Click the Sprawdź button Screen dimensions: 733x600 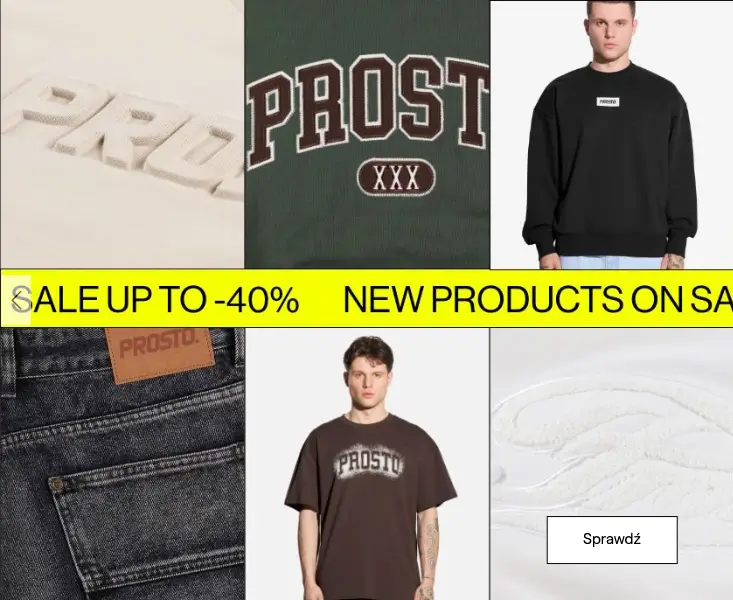(x=612, y=540)
